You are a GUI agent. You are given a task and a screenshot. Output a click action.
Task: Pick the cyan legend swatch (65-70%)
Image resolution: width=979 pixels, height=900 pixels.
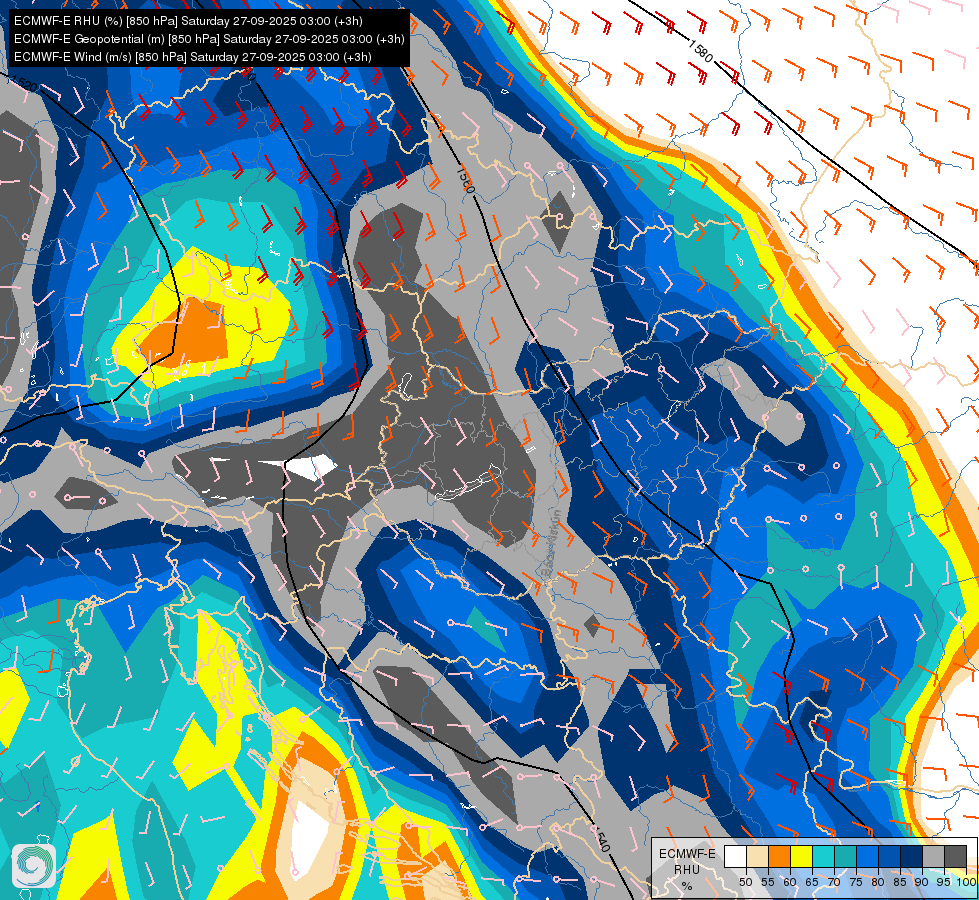coord(824,856)
